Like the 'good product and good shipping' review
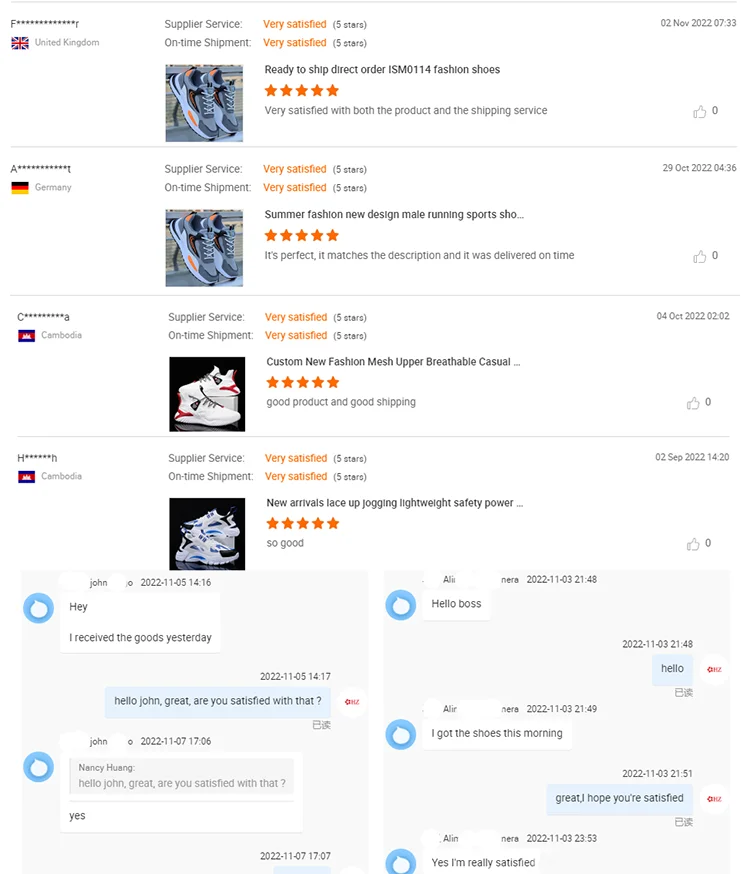This screenshot has width=750, height=874. (x=693, y=403)
